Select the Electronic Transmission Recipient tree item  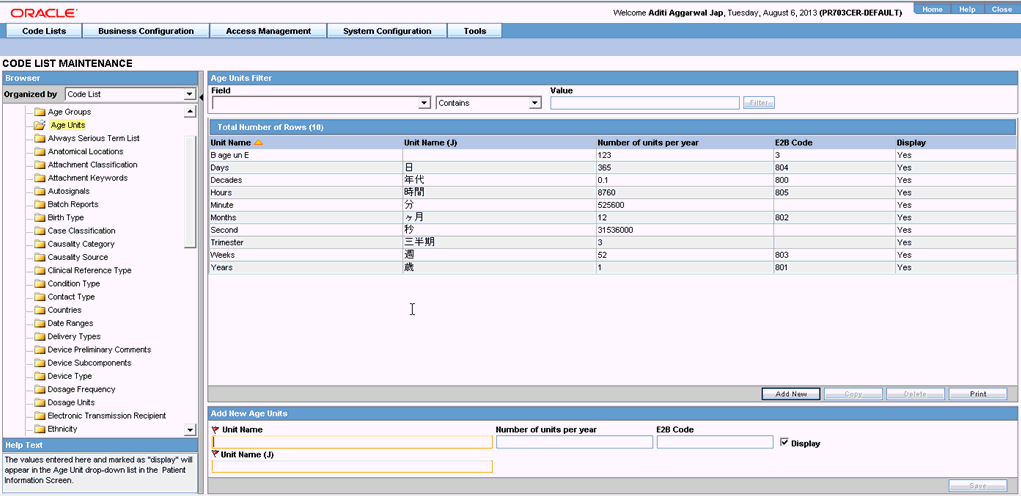pyautogui.click(x=106, y=415)
